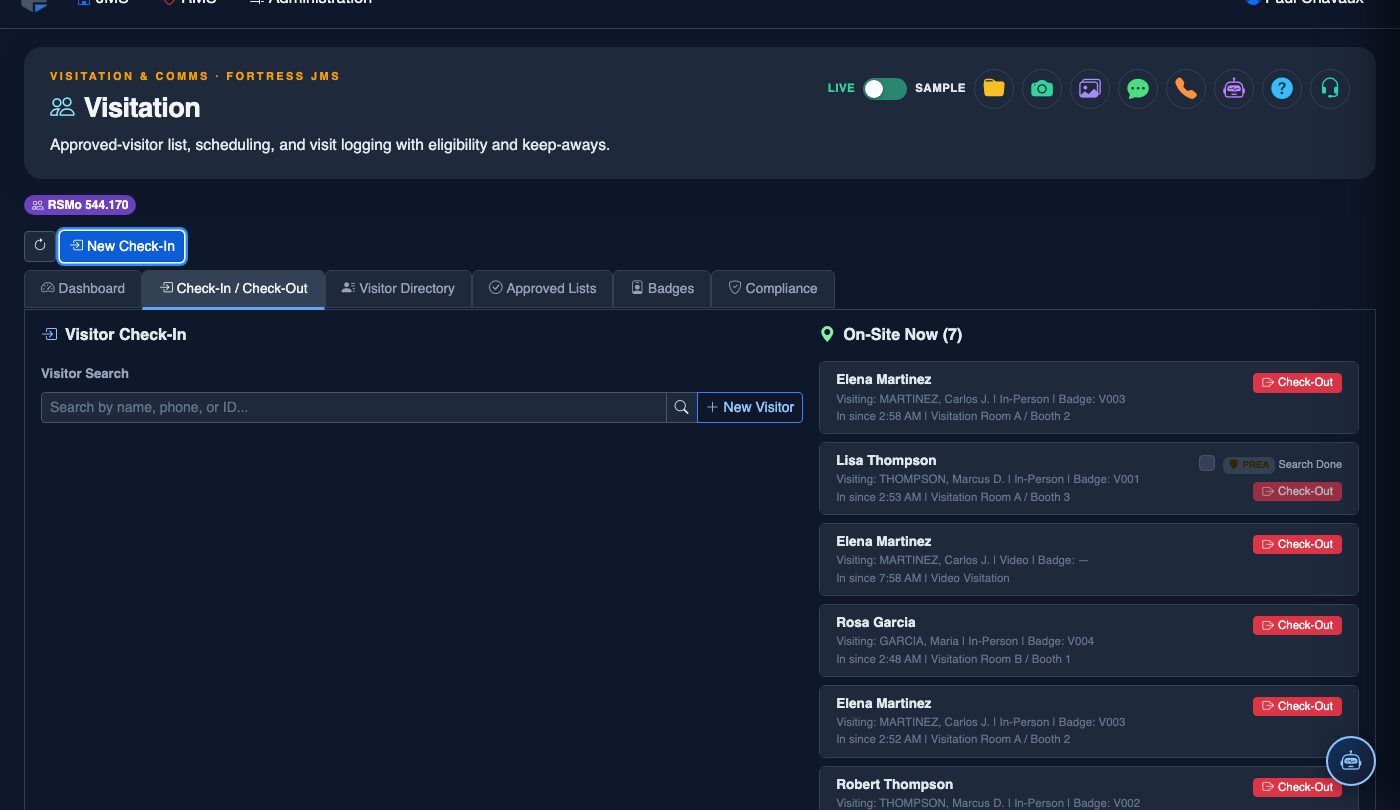Click "Search Done" on Lisa Thompson's row
The image size is (1400, 810).
pyautogui.click(x=1310, y=464)
